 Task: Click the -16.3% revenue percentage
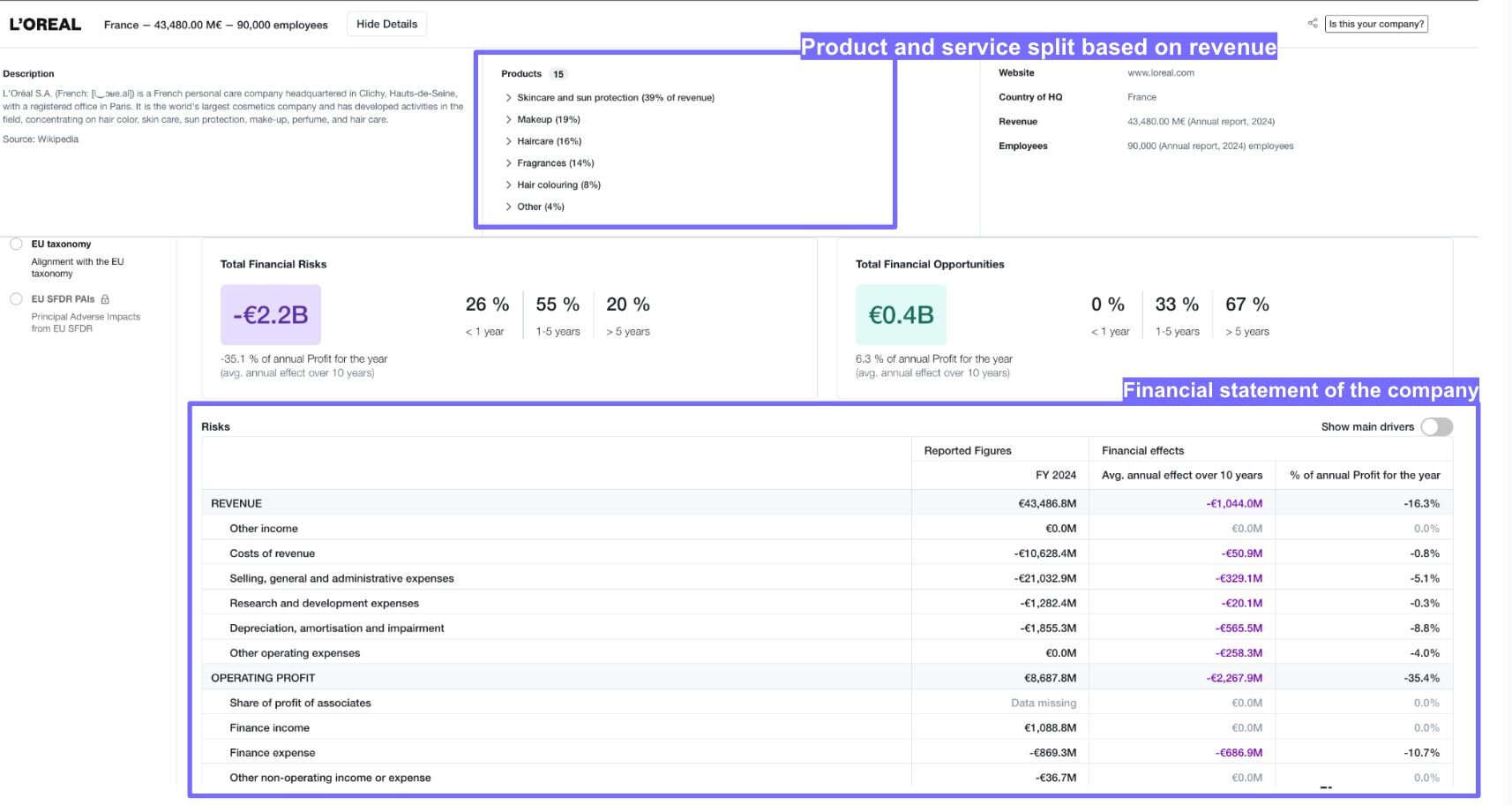coord(1421,504)
